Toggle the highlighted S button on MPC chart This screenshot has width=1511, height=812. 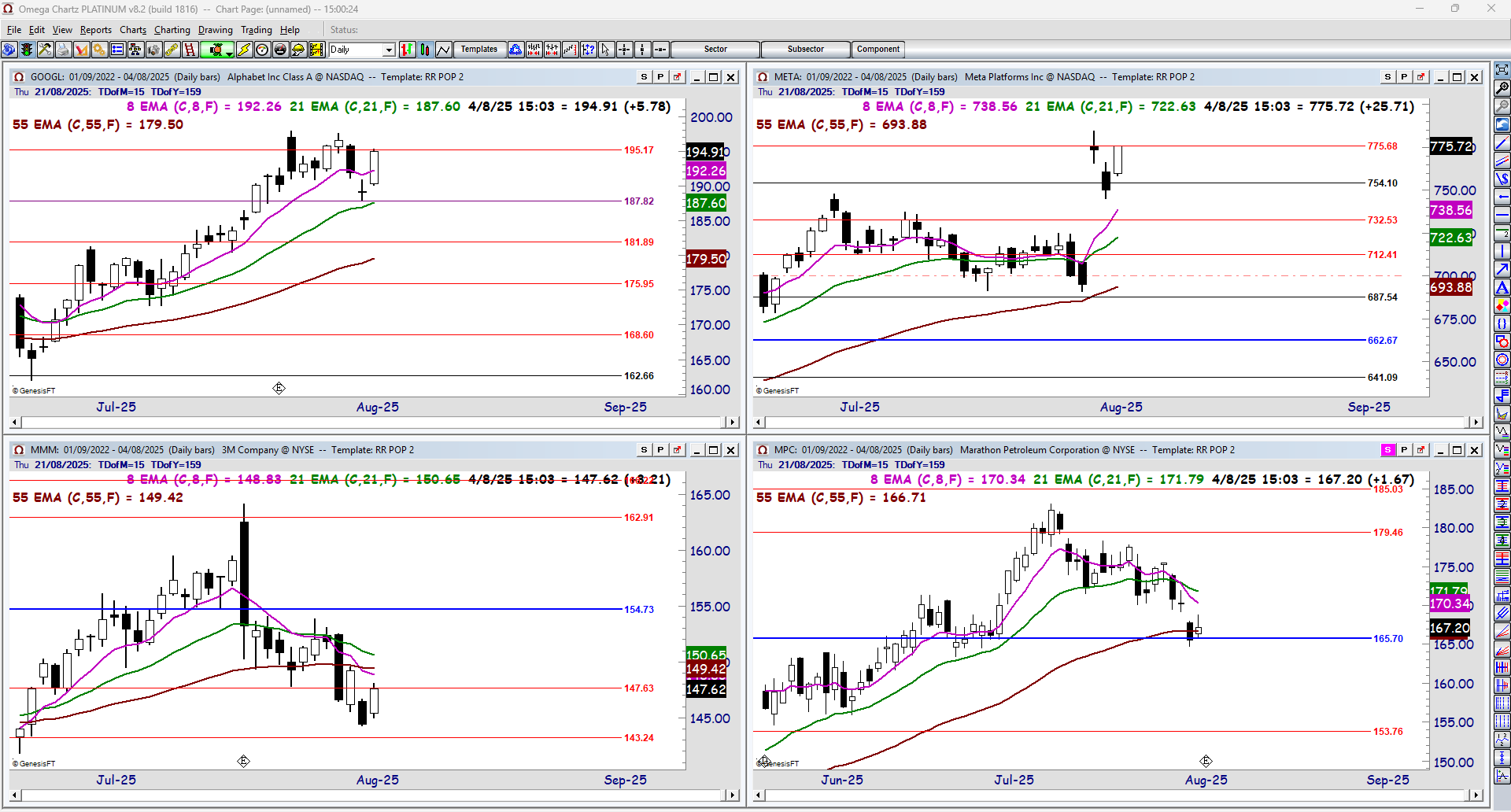click(x=1387, y=450)
